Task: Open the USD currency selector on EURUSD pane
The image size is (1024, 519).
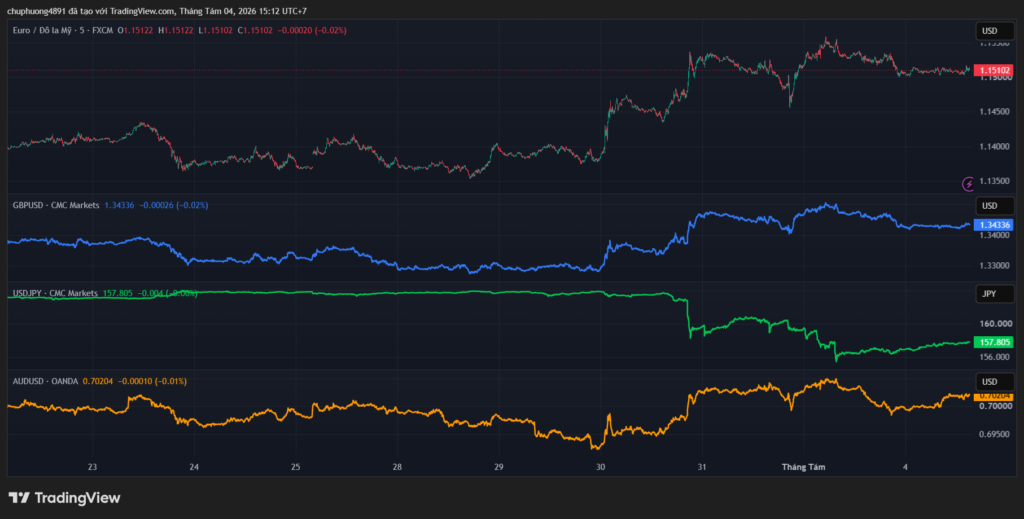Action: point(995,31)
